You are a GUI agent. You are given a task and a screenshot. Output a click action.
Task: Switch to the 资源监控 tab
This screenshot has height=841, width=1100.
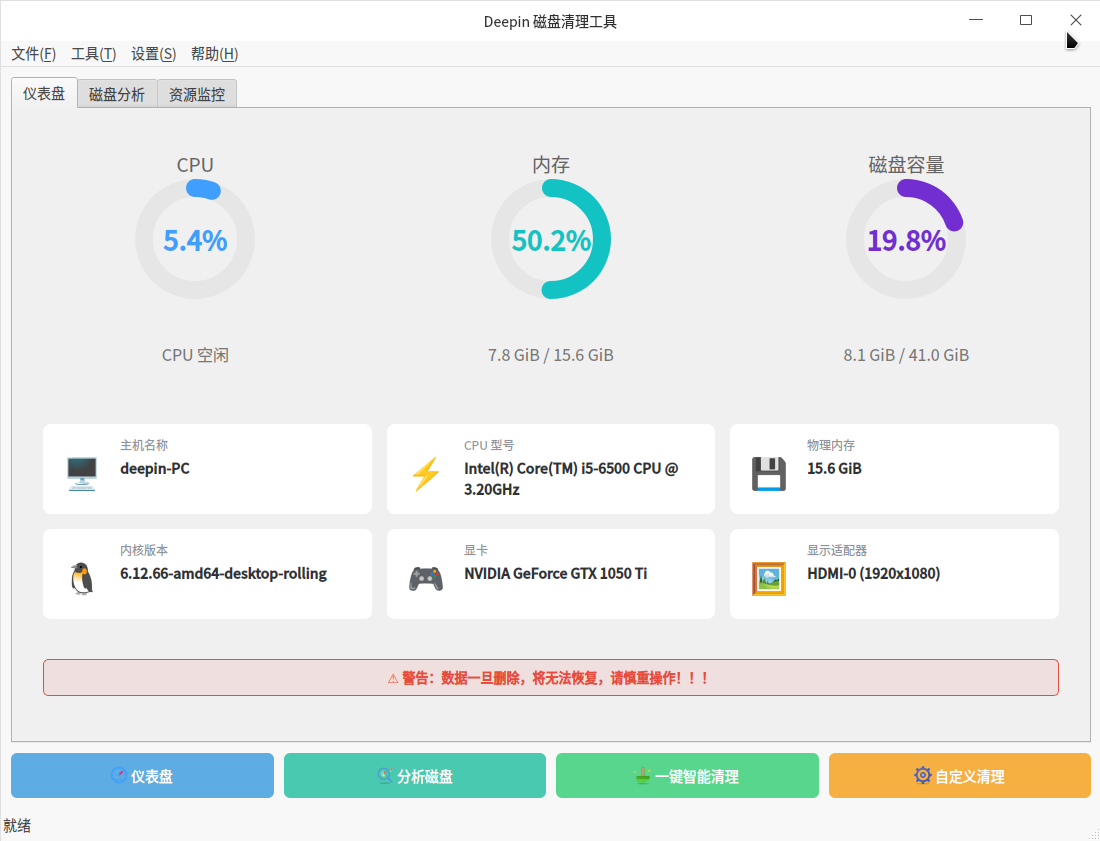coord(197,94)
